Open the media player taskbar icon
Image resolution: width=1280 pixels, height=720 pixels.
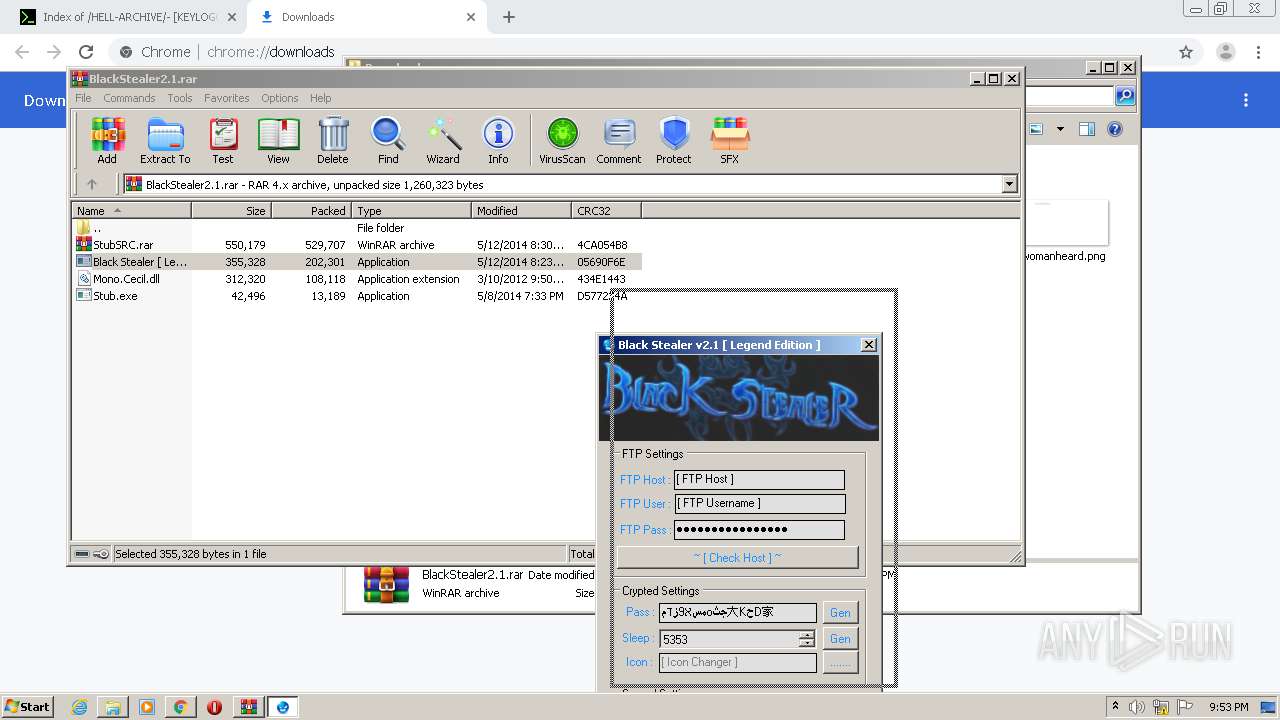[147, 707]
